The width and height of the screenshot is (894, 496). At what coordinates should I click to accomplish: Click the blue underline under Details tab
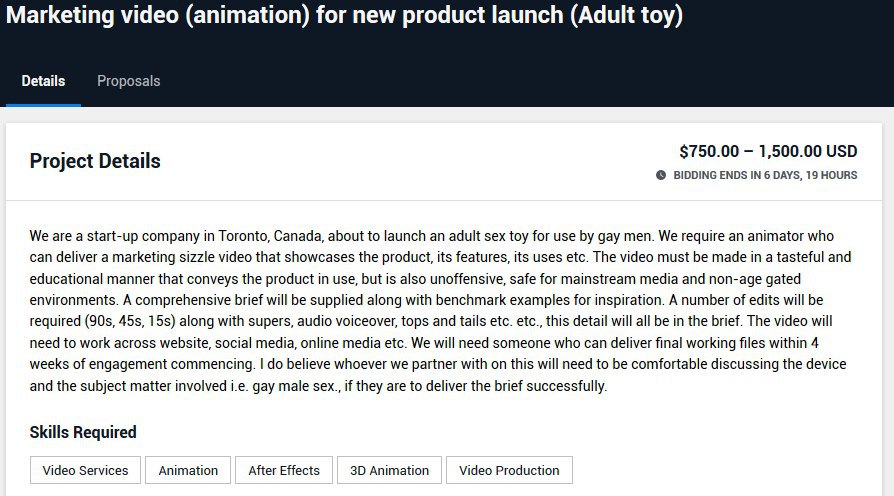[43, 105]
